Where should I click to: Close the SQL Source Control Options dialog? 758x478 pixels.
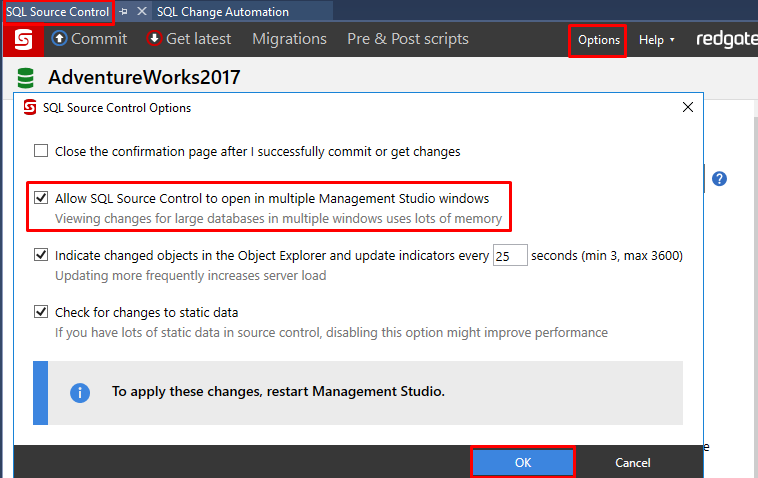click(688, 107)
